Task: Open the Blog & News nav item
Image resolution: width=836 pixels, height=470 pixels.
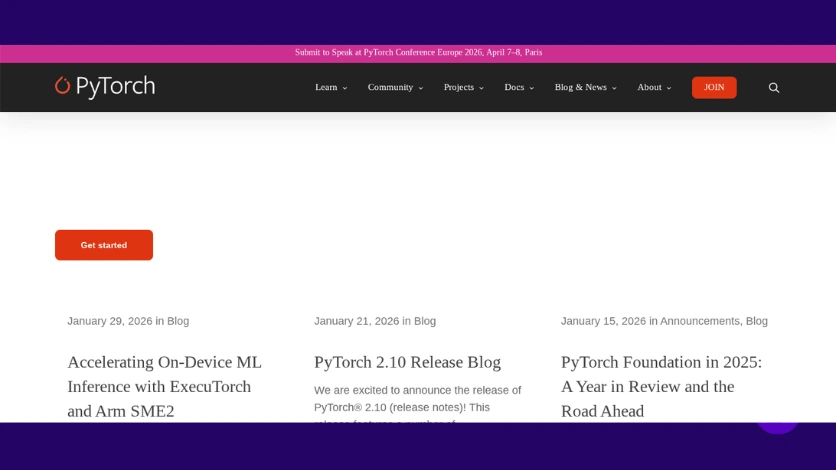Action: tap(581, 87)
